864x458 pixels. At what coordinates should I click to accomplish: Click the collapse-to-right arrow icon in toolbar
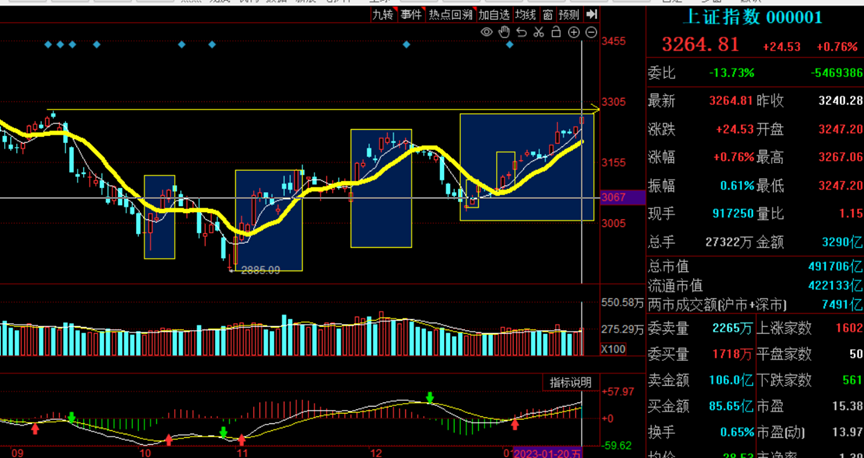pos(592,14)
